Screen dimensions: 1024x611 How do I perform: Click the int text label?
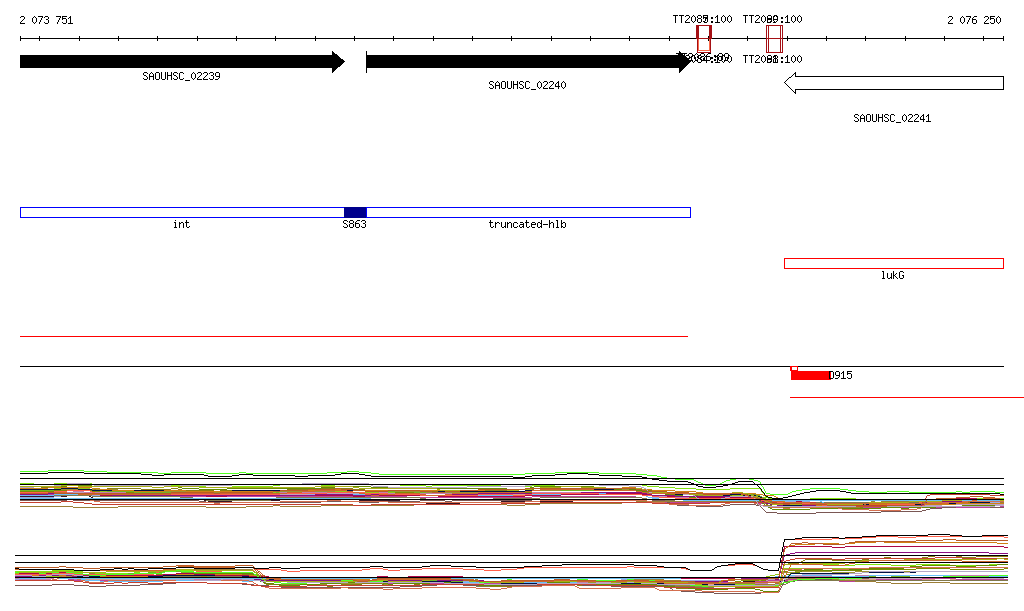coord(181,224)
